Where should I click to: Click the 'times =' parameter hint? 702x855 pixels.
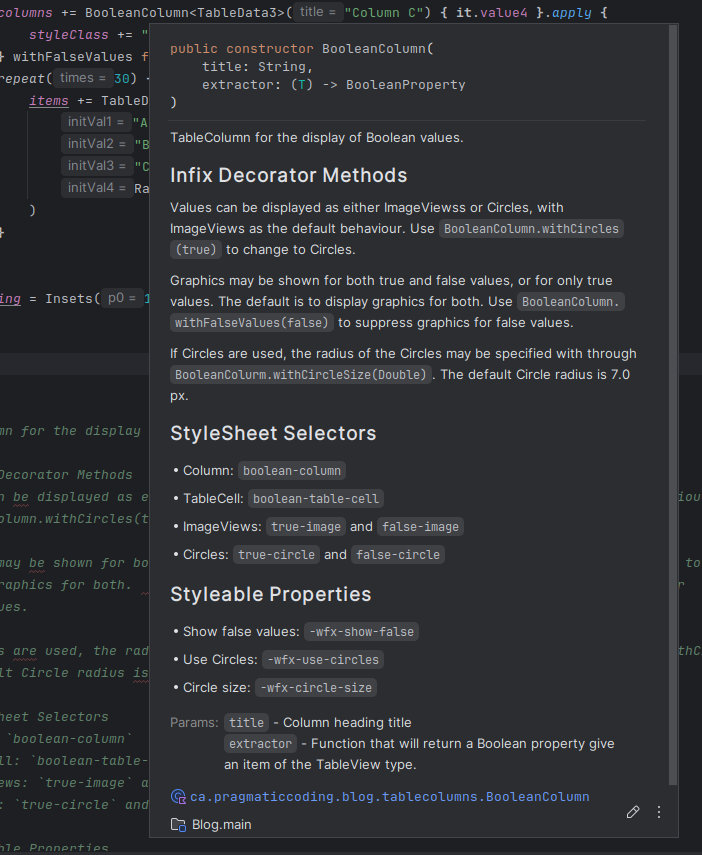coord(83,78)
